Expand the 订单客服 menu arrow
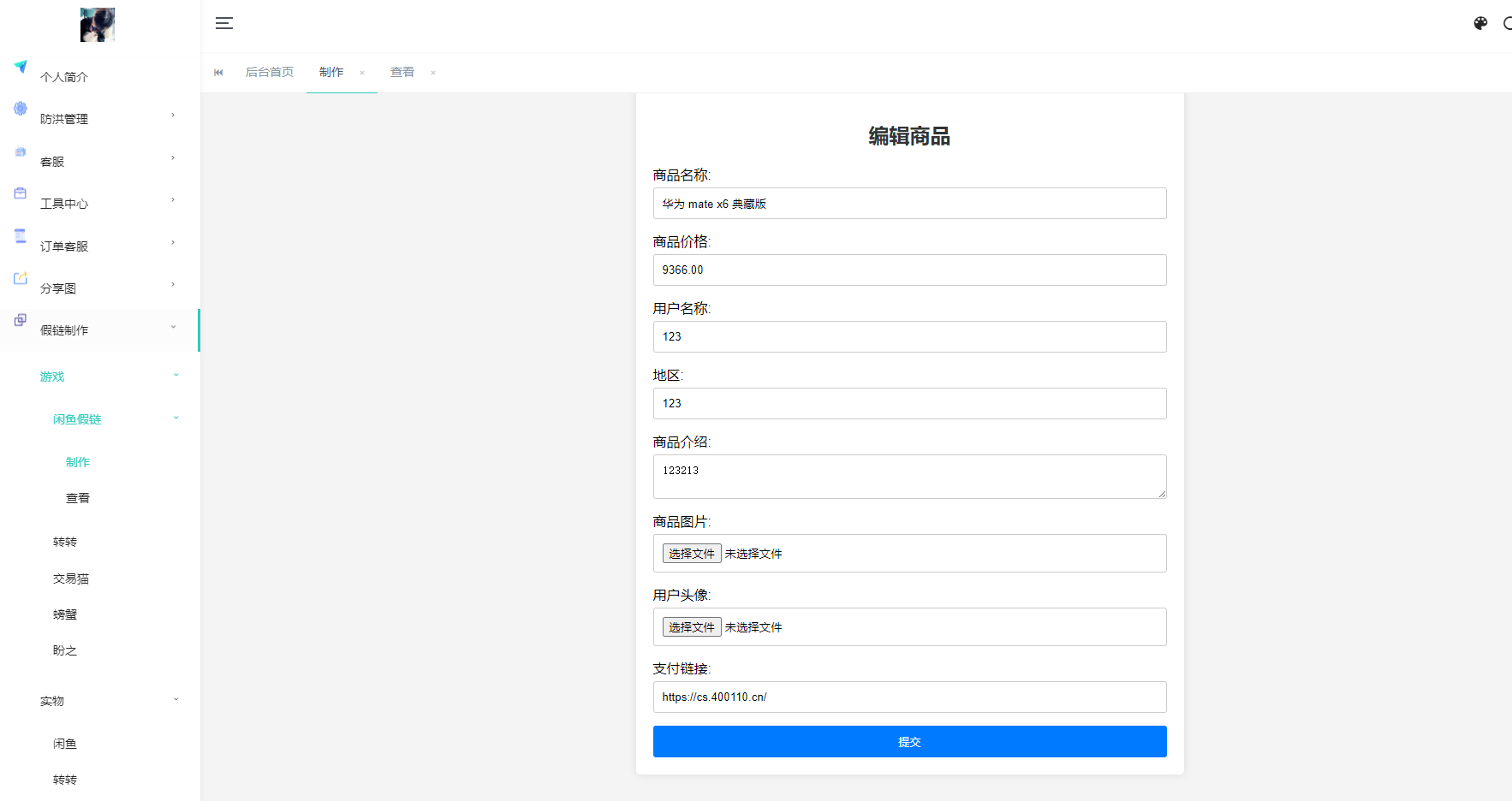Image resolution: width=1512 pixels, height=801 pixels. click(172, 243)
